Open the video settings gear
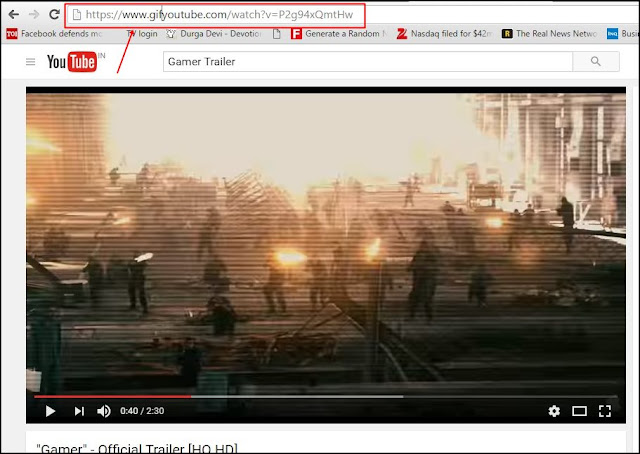Screen dimensions: 640x454 (x=554, y=411)
